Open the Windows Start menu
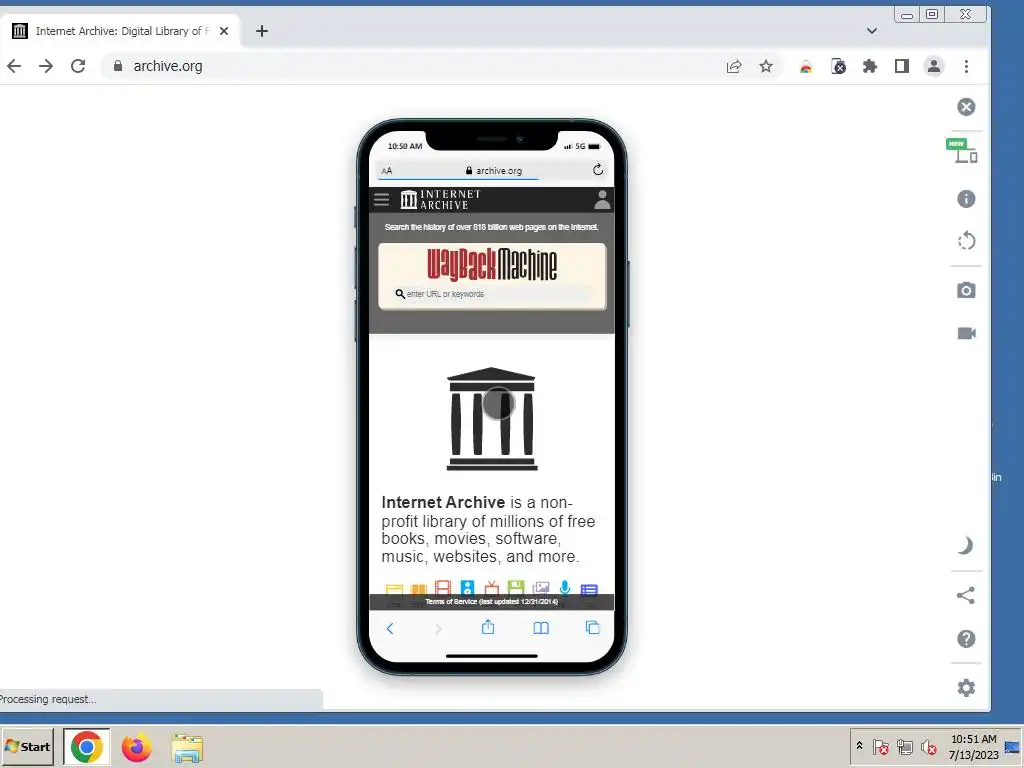 (x=27, y=746)
